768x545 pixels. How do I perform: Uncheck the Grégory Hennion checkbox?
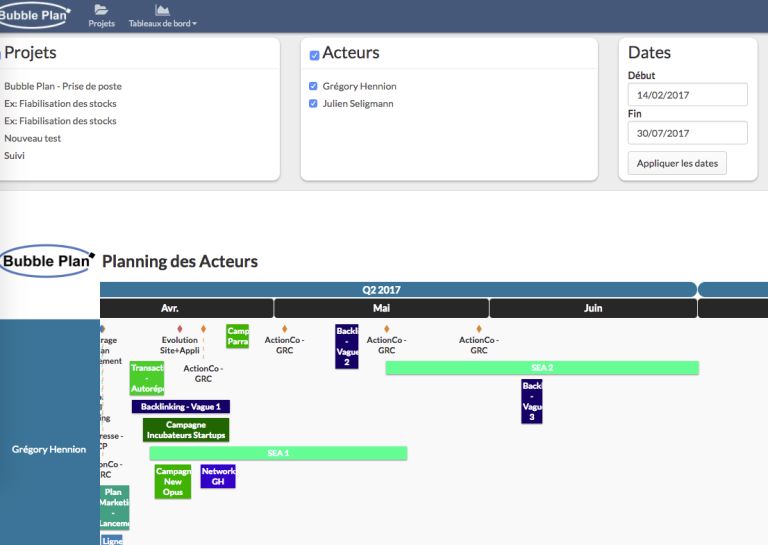(x=313, y=86)
